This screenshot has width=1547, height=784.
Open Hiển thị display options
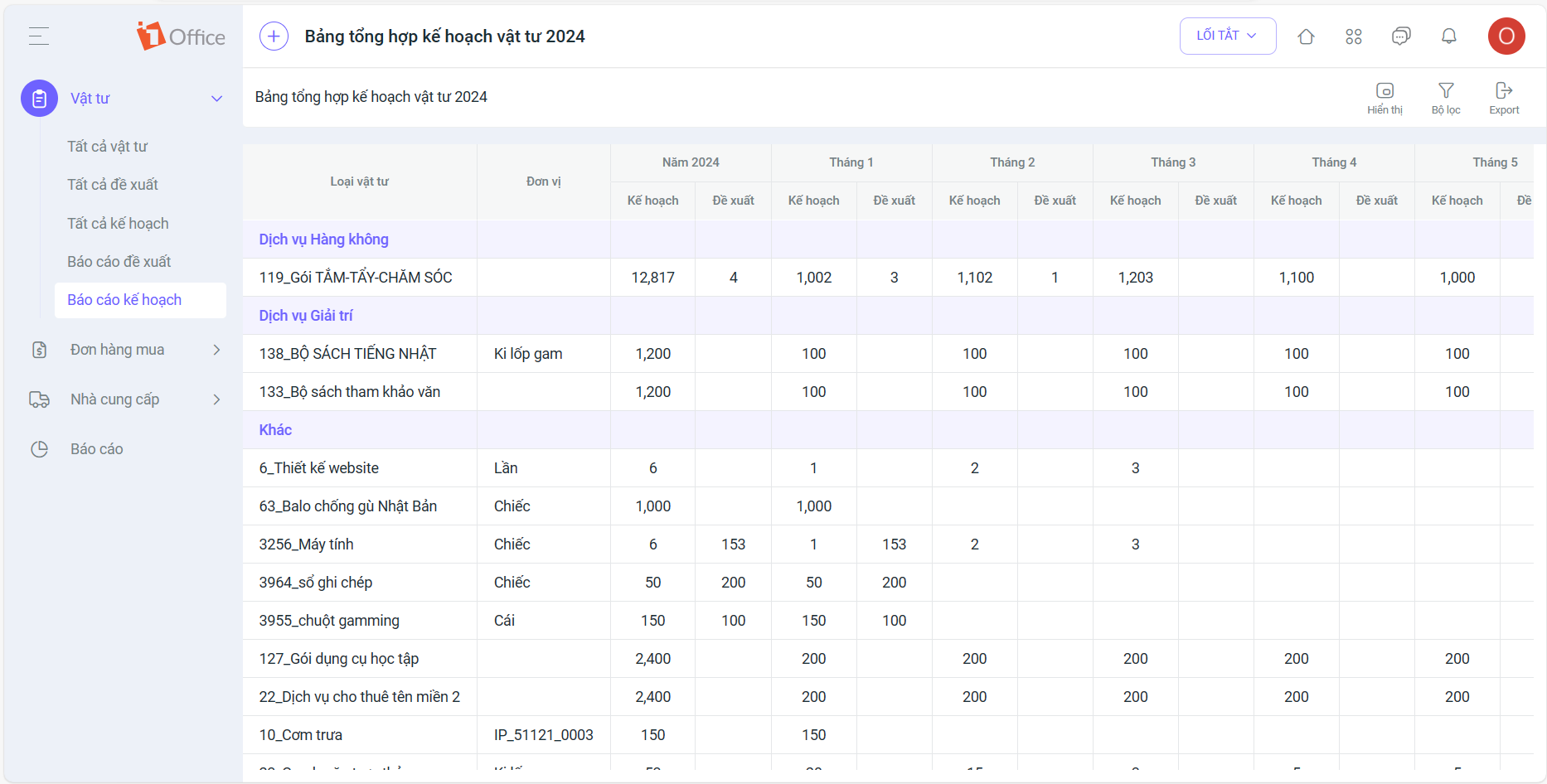tap(1385, 97)
